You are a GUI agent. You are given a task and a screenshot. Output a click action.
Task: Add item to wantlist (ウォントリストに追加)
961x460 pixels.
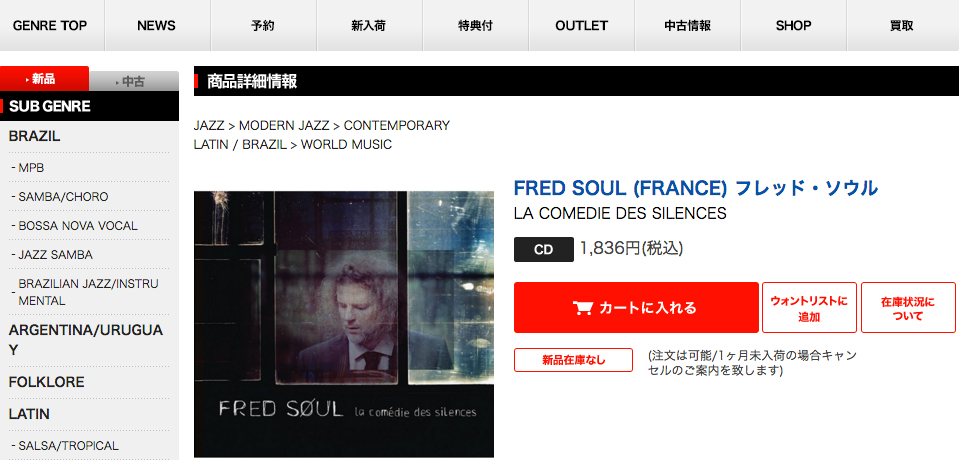pos(809,307)
